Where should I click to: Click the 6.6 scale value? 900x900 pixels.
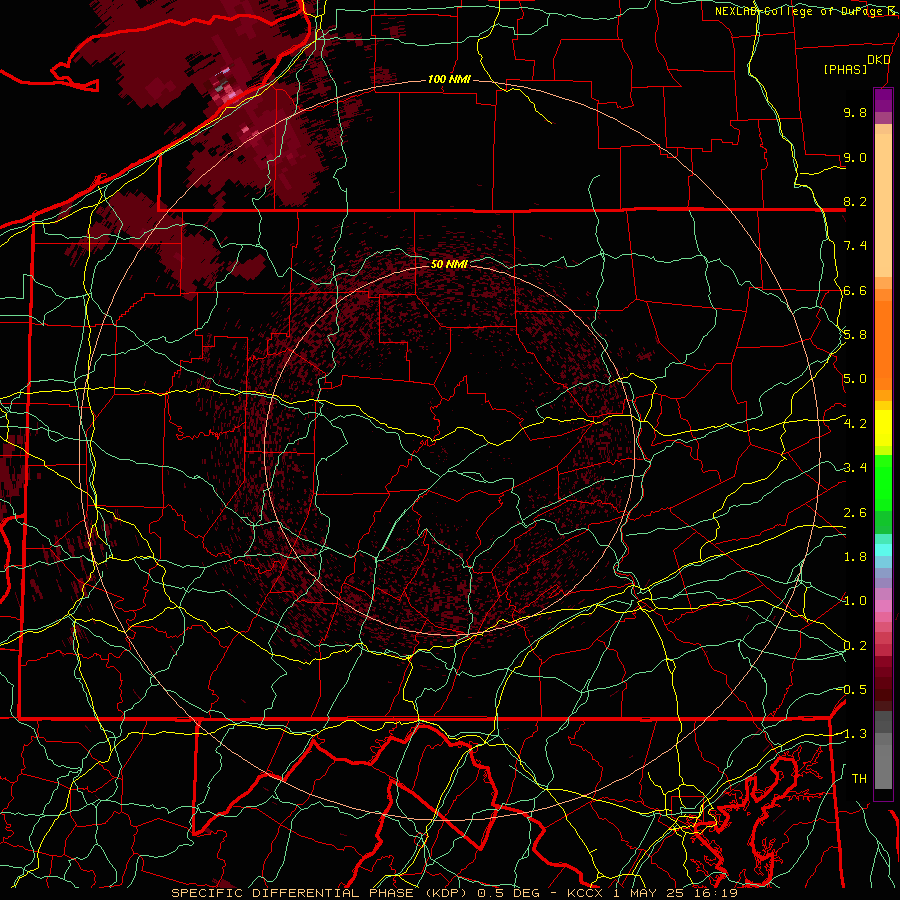coord(855,290)
